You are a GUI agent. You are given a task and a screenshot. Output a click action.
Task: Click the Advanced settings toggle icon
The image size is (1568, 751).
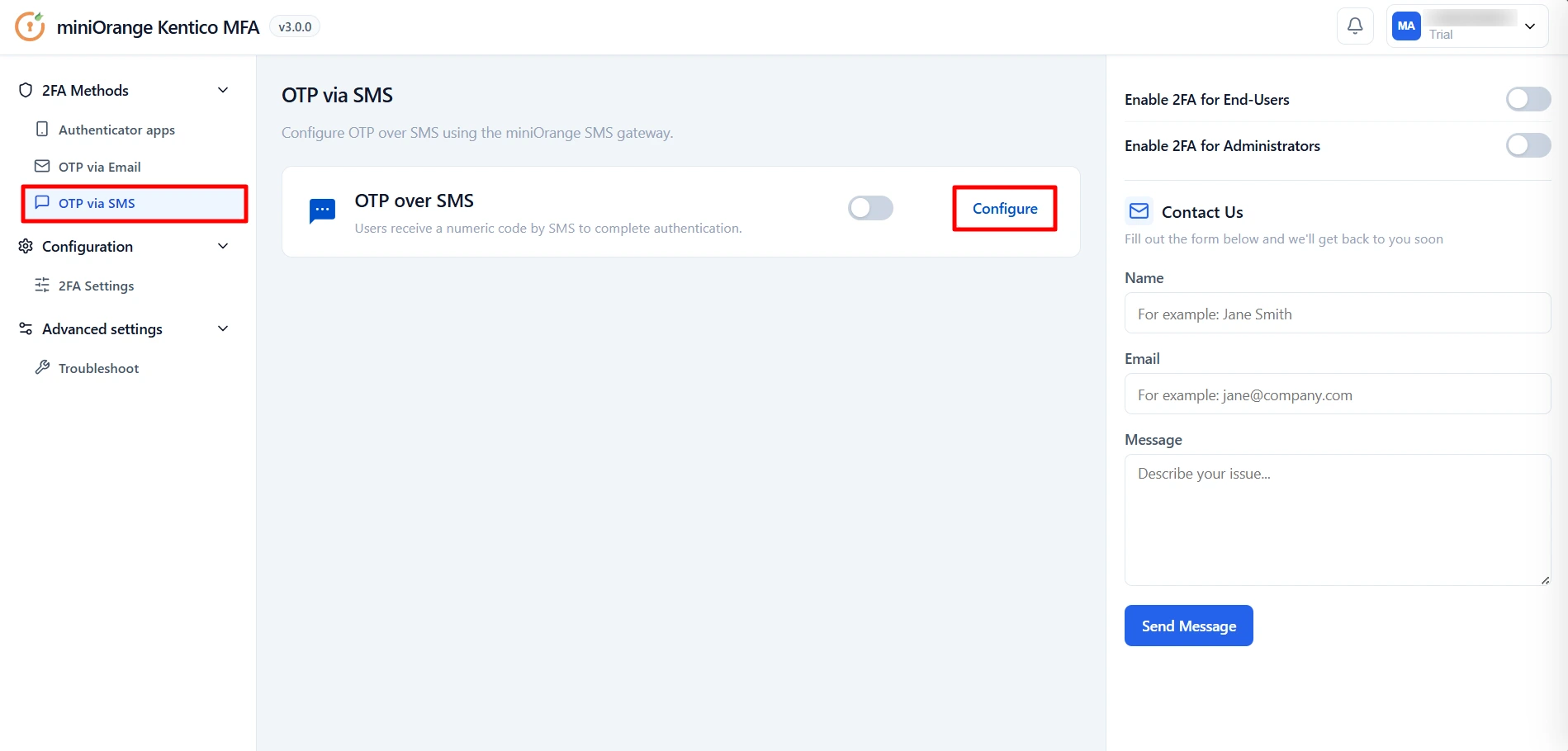(x=26, y=328)
